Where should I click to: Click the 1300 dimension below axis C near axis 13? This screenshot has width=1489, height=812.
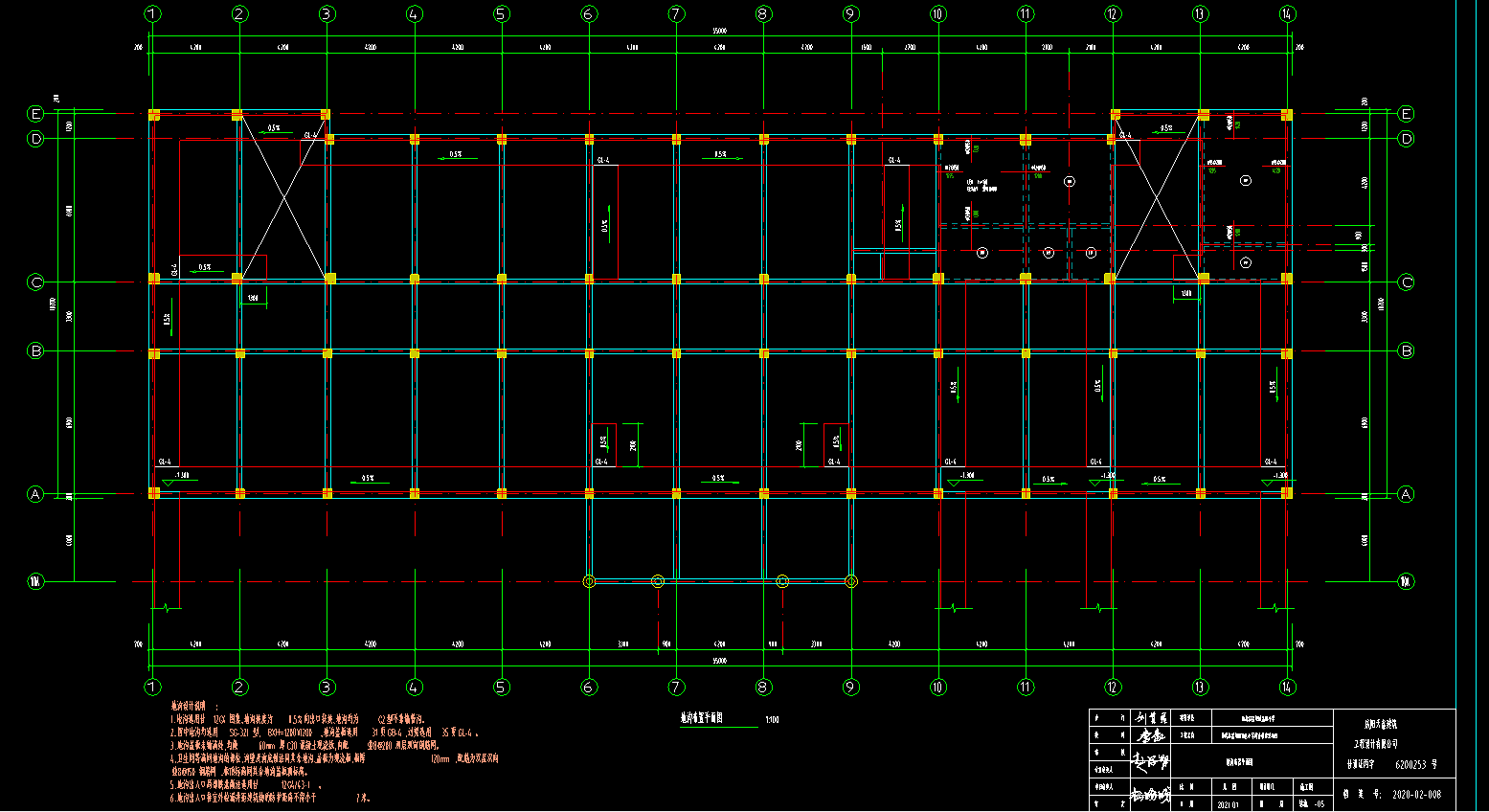(x=1186, y=294)
